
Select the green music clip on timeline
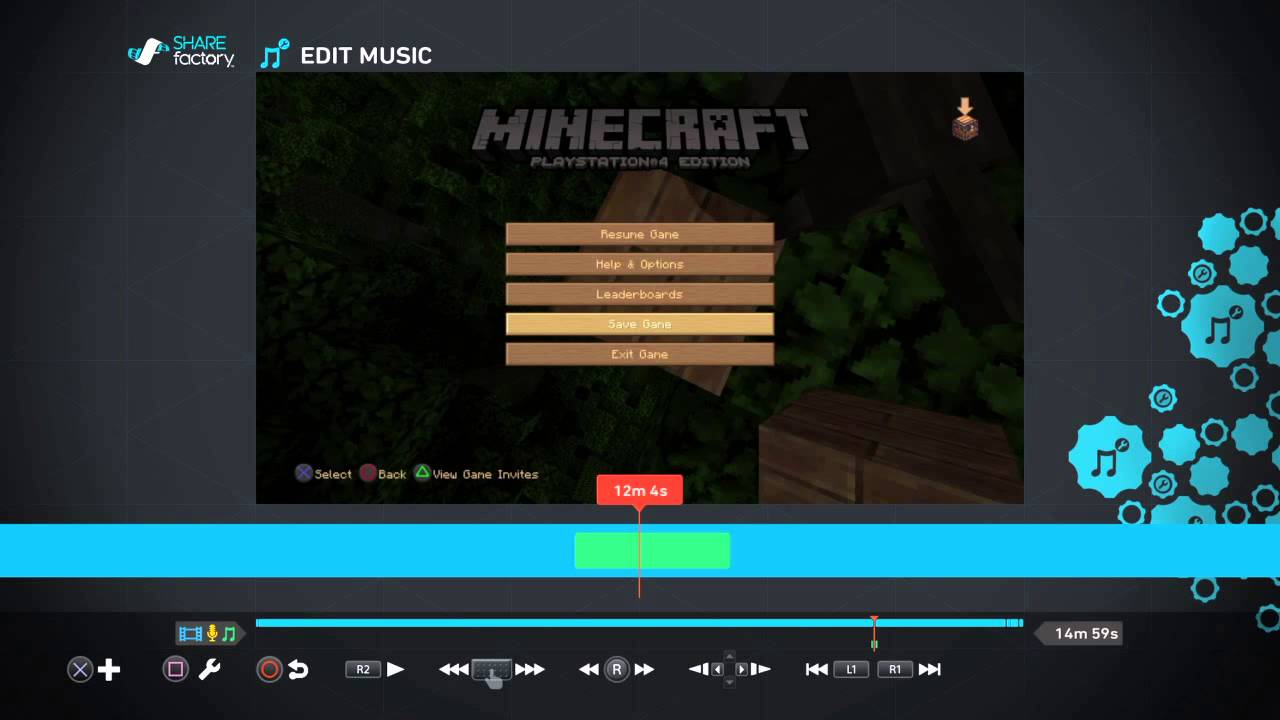click(x=652, y=551)
